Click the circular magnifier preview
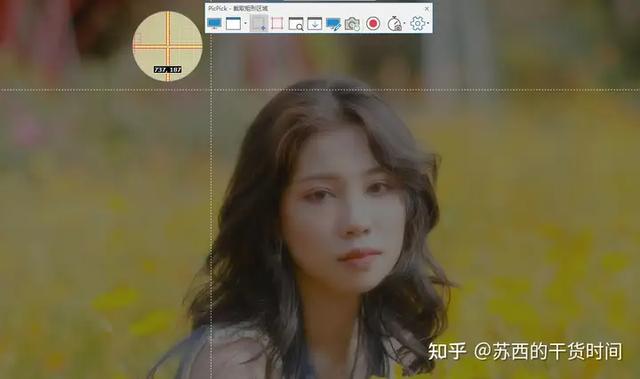640x379 pixels. coord(167,46)
